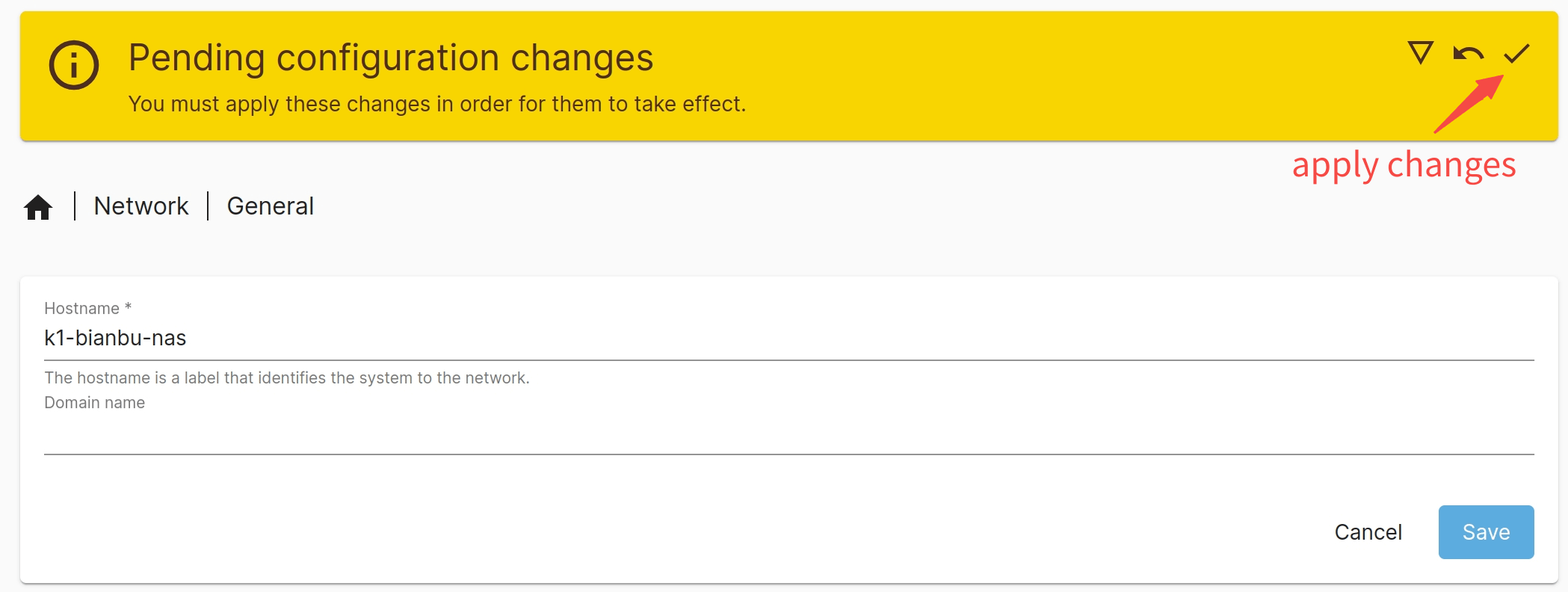
Task: Click the red arrow pointing at checkmark
Action: coord(1468,105)
